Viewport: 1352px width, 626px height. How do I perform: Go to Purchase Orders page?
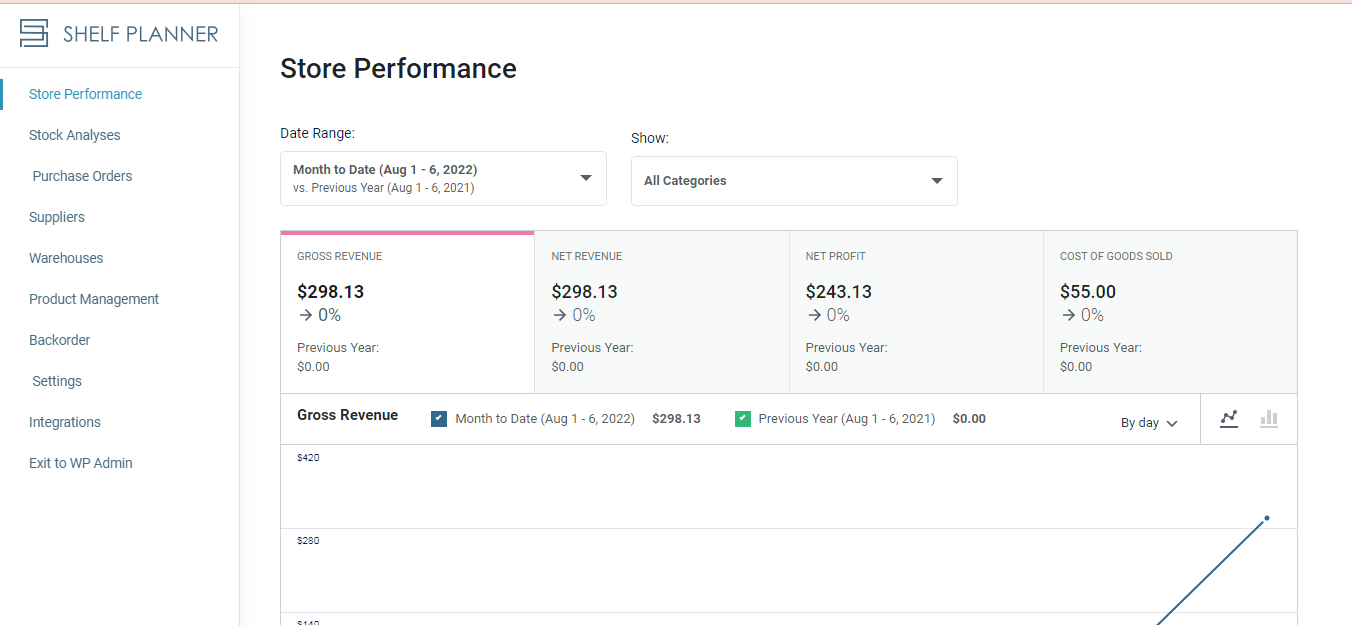pos(82,176)
